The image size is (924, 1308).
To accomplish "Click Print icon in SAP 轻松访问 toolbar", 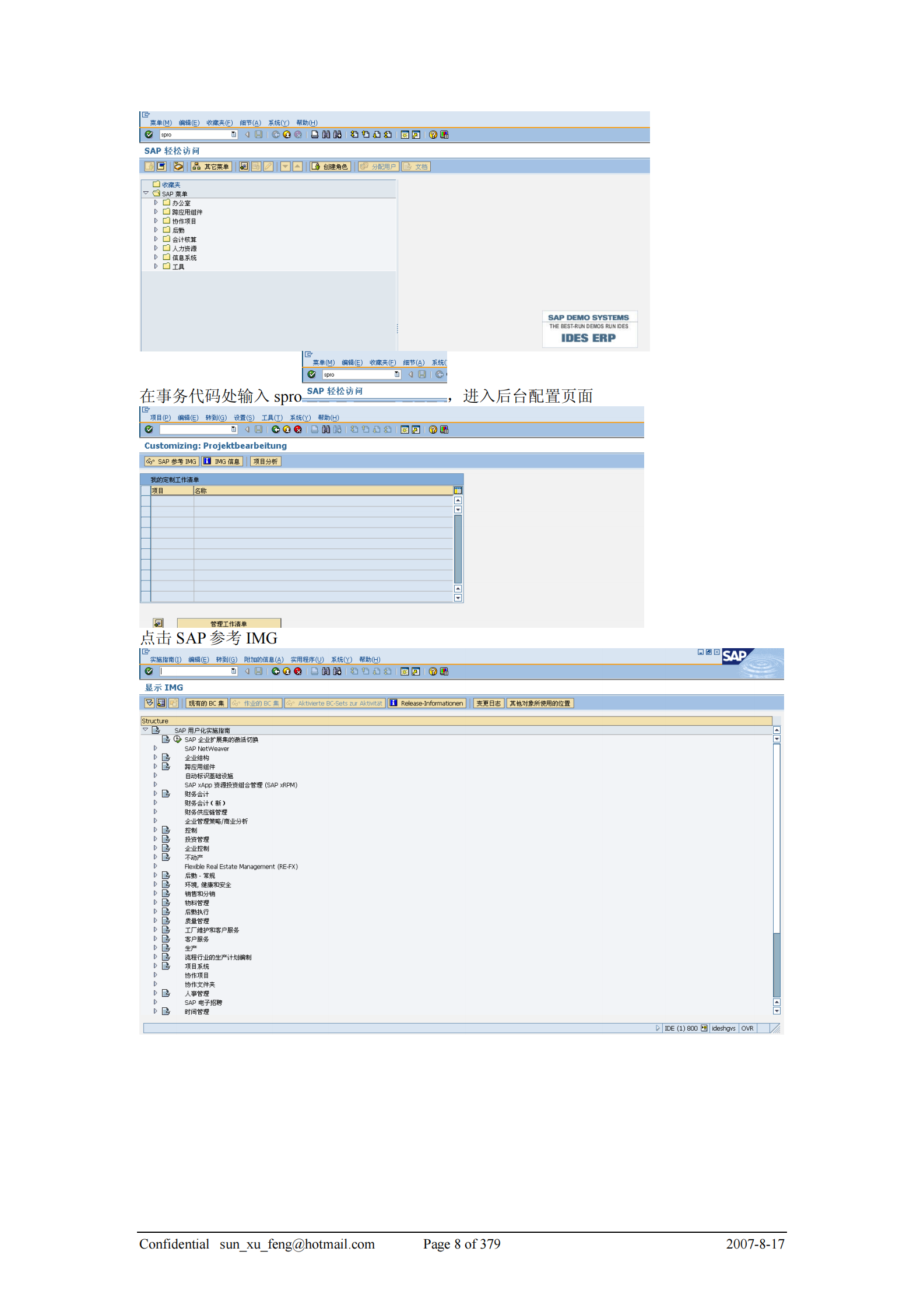I will point(315,135).
